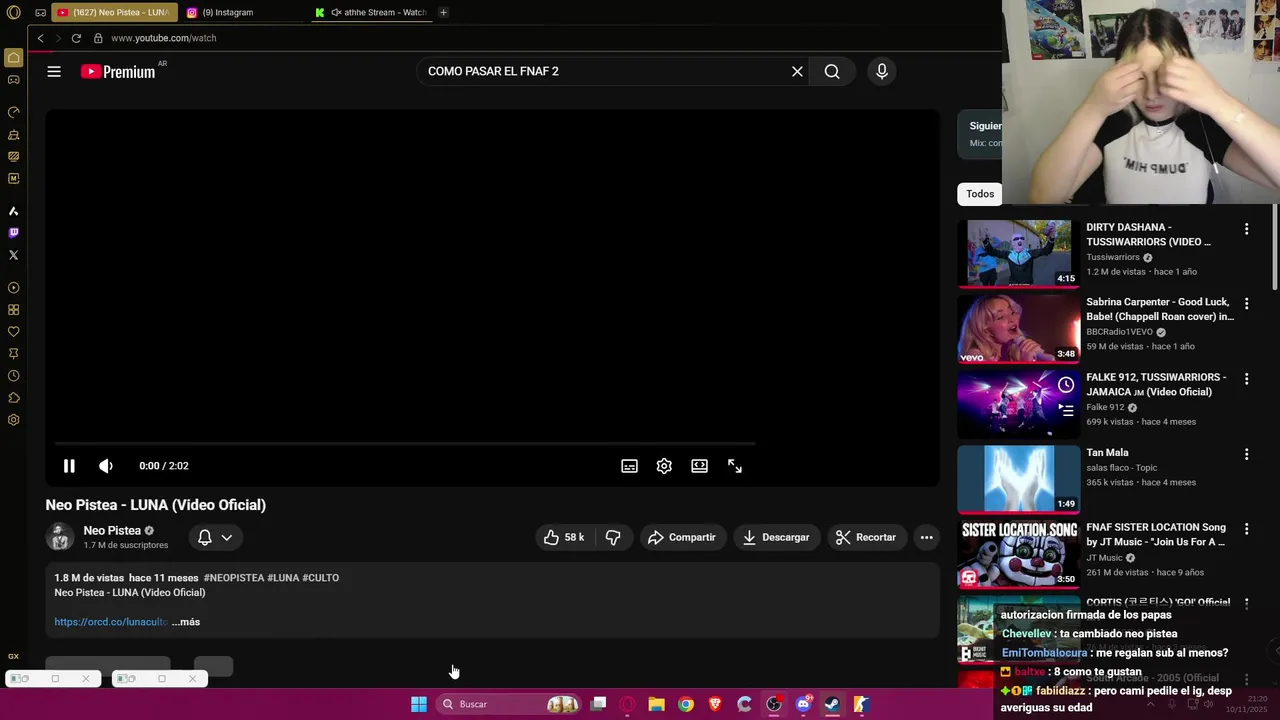
Task: Select the 'Todos' filter chip
Action: [x=980, y=194]
